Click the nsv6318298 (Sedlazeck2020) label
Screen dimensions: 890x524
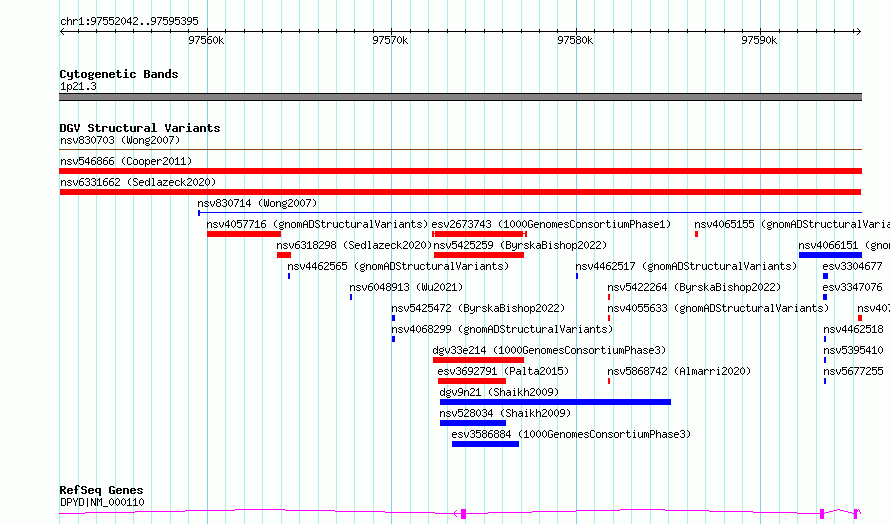tap(354, 245)
